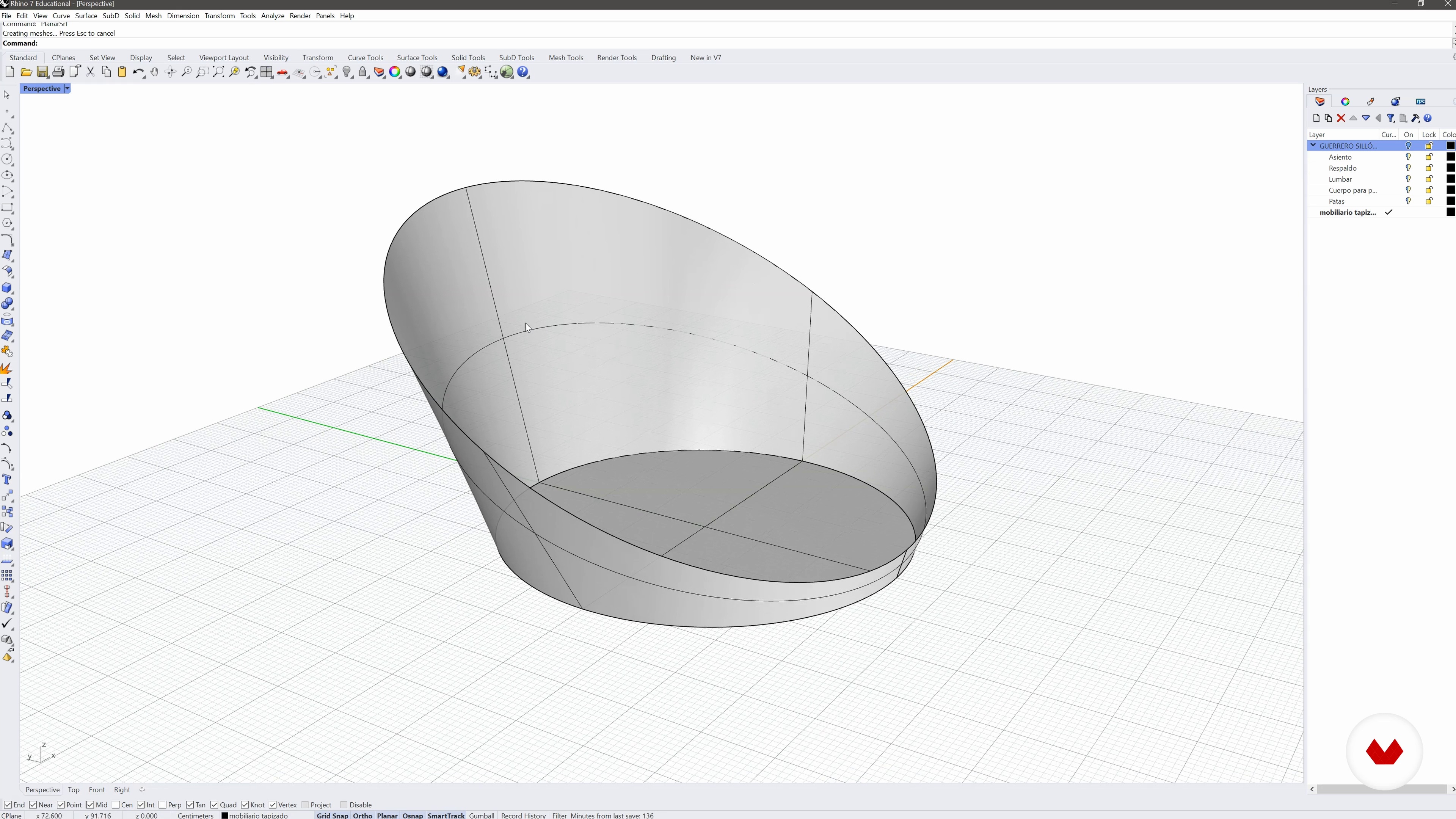Toggle Ortho mode in status bar
Screen dimensions: 1456x819
[362, 816]
